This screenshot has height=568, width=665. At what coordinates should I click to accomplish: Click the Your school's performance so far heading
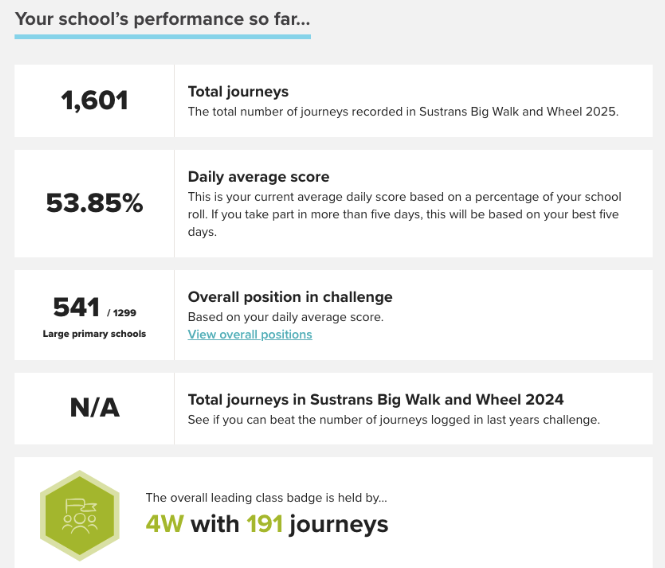162,19
